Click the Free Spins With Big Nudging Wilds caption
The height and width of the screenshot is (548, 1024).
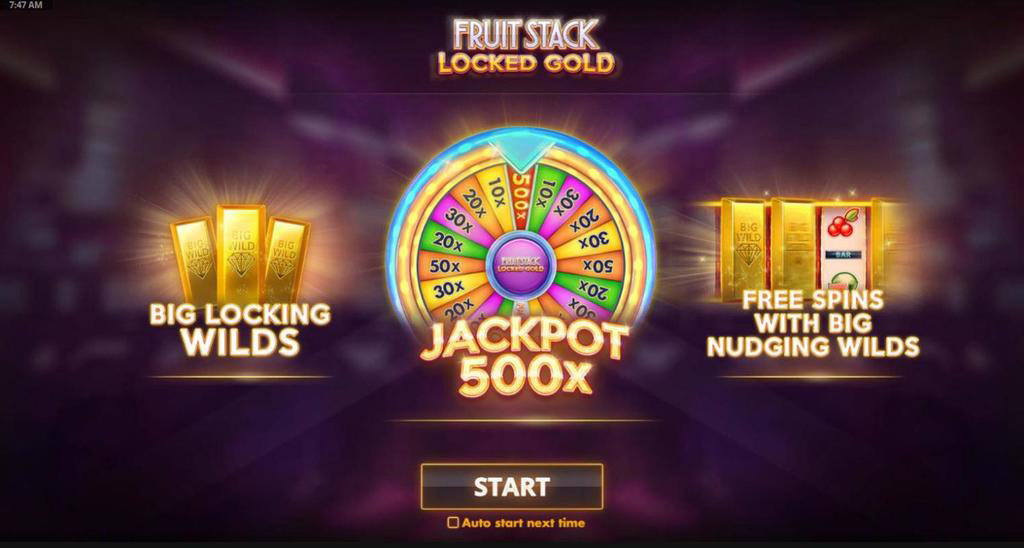click(x=812, y=323)
